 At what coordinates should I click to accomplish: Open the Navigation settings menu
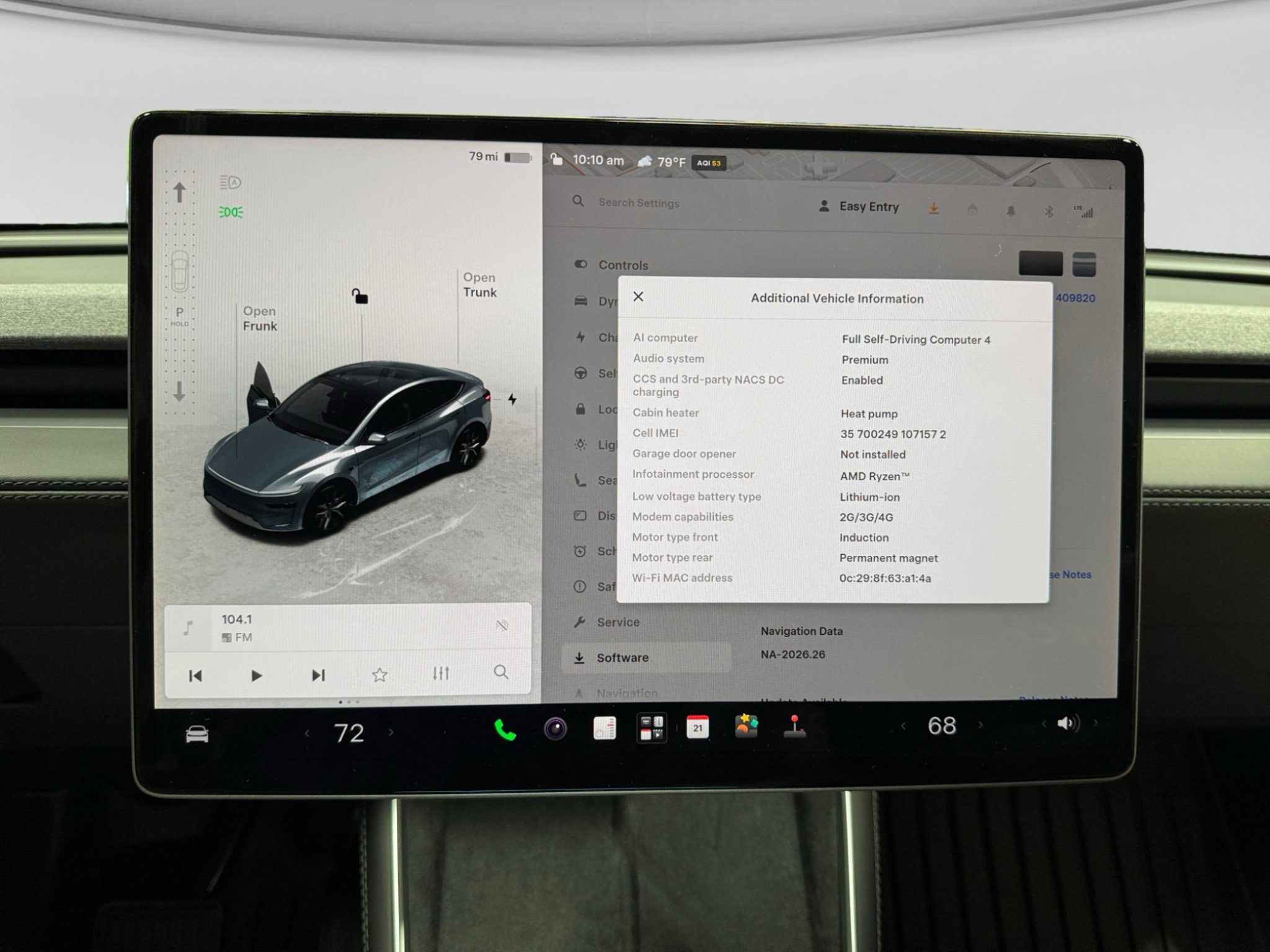click(x=616, y=694)
